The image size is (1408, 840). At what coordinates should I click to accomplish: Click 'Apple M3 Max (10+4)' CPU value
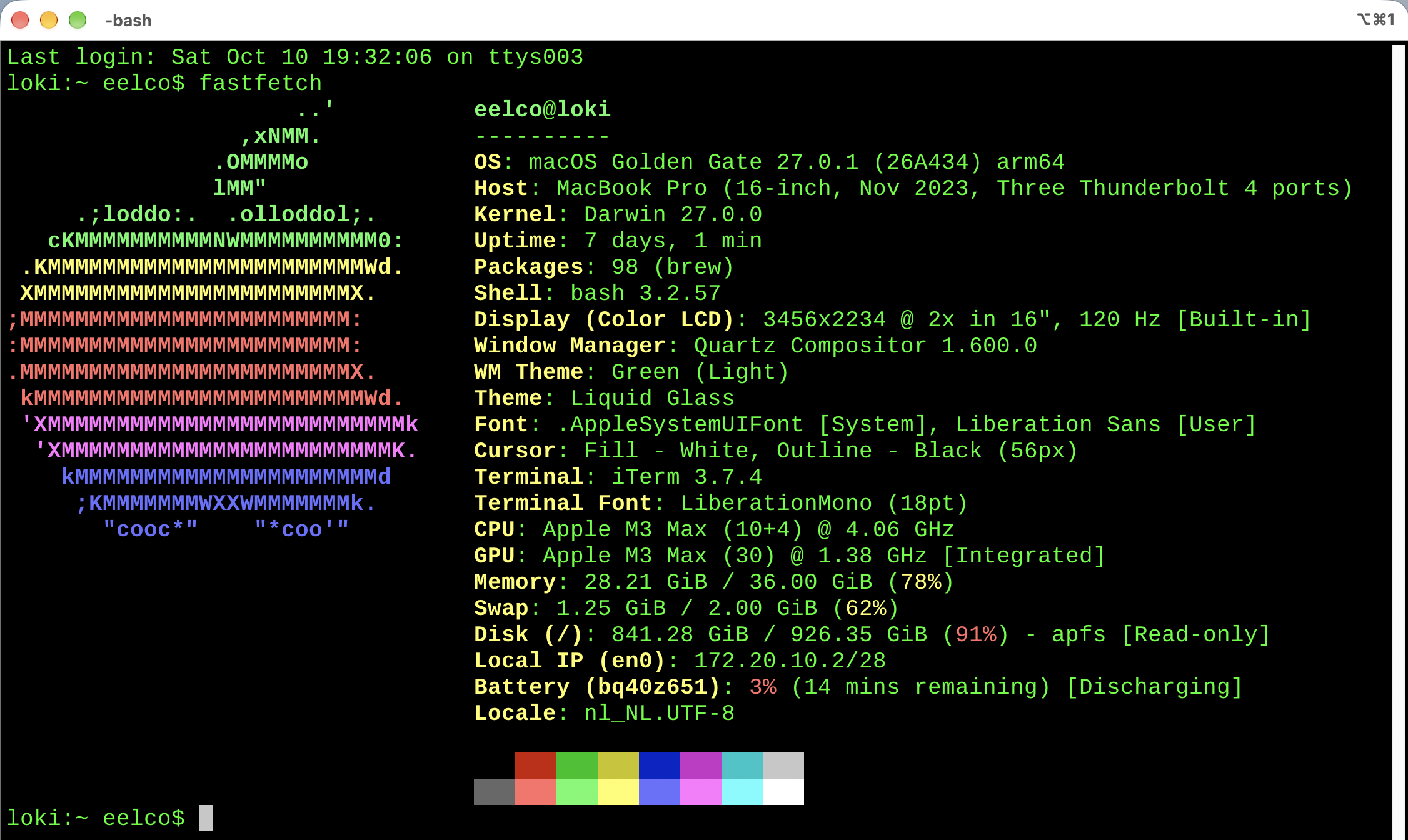(673, 529)
